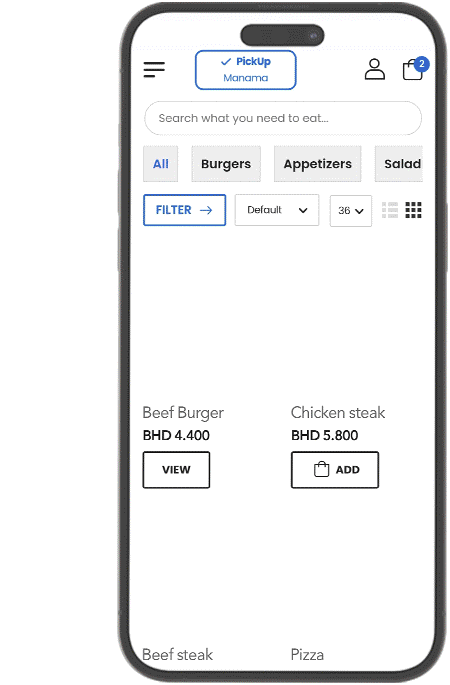Click bag icon on Chicken steak ADD
Image resolution: width=450 pixels, height=685 pixels.
click(322, 469)
